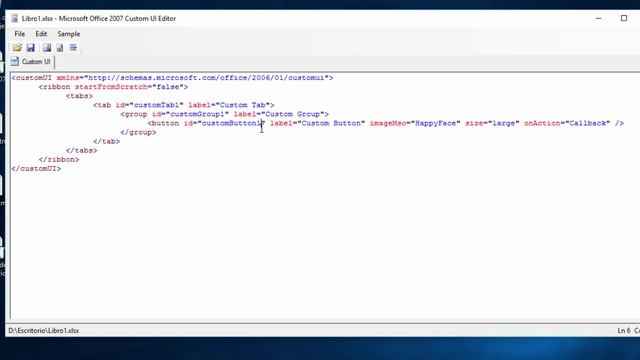Click the Custom UI tab's document icon
Viewport: 640px width, 360px height.
click(x=15, y=62)
